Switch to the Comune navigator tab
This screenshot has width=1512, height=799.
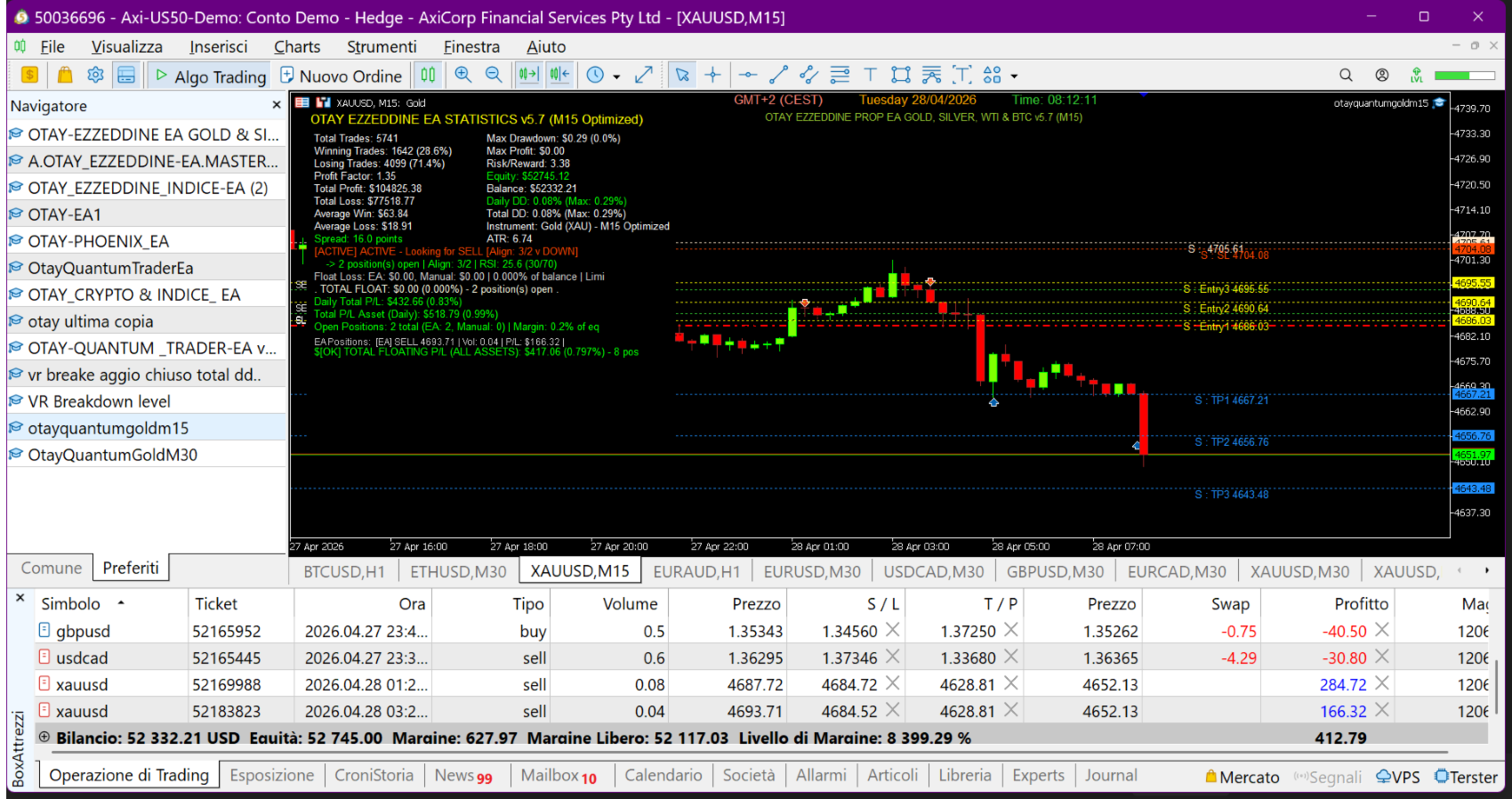pyautogui.click(x=51, y=568)
